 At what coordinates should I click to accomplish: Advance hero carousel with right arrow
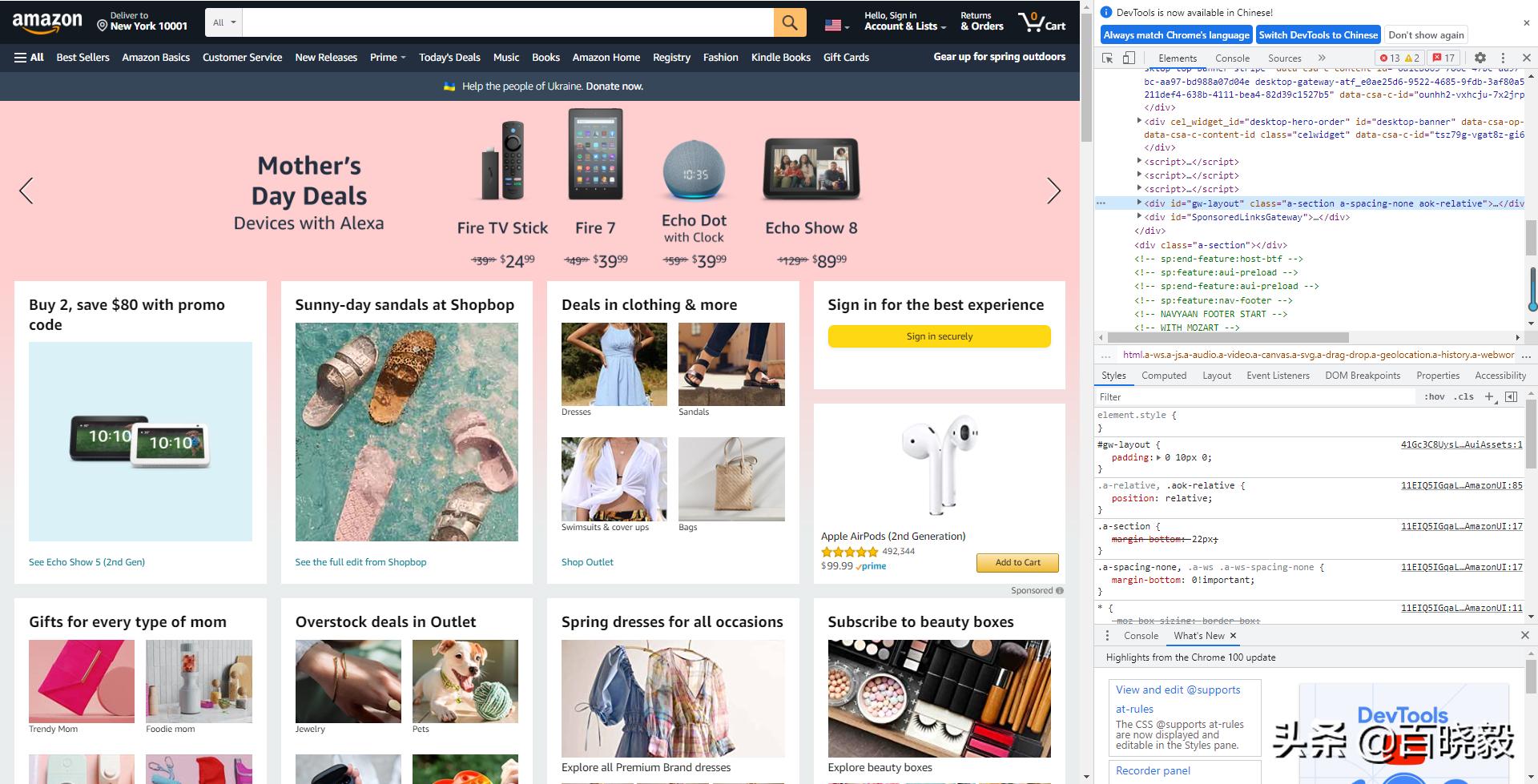point(1053,191)
